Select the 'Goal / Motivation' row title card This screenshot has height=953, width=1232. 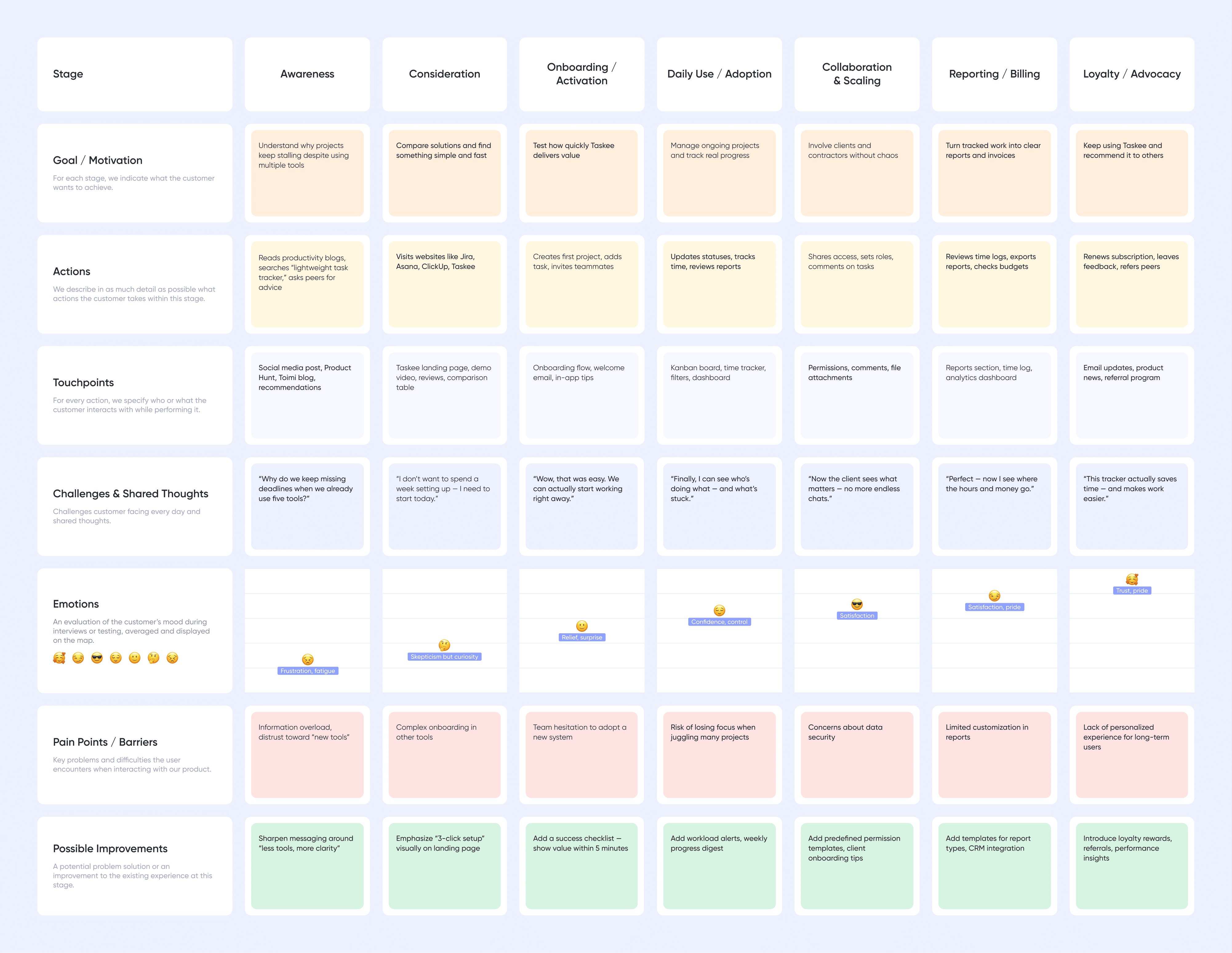pyautogui.click(x=135, y=173)
